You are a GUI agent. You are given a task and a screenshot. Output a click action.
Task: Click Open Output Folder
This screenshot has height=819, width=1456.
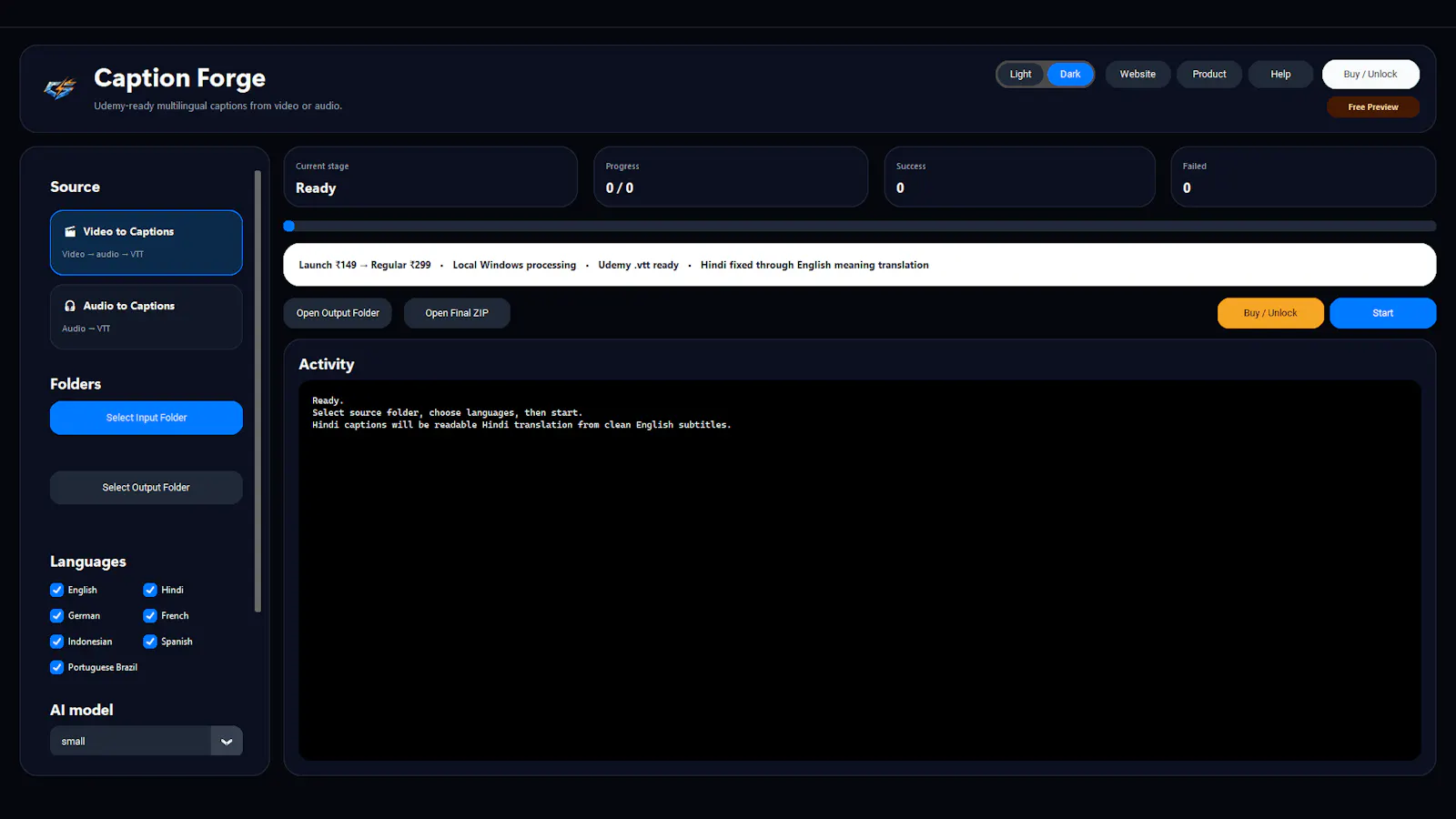(338, 313)
